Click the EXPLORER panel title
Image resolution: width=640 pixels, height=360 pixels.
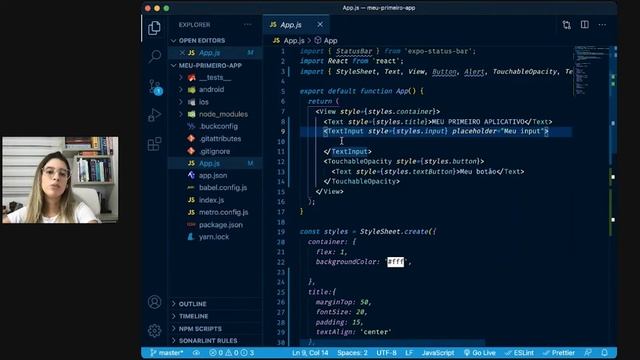click(x=194, y=25)
